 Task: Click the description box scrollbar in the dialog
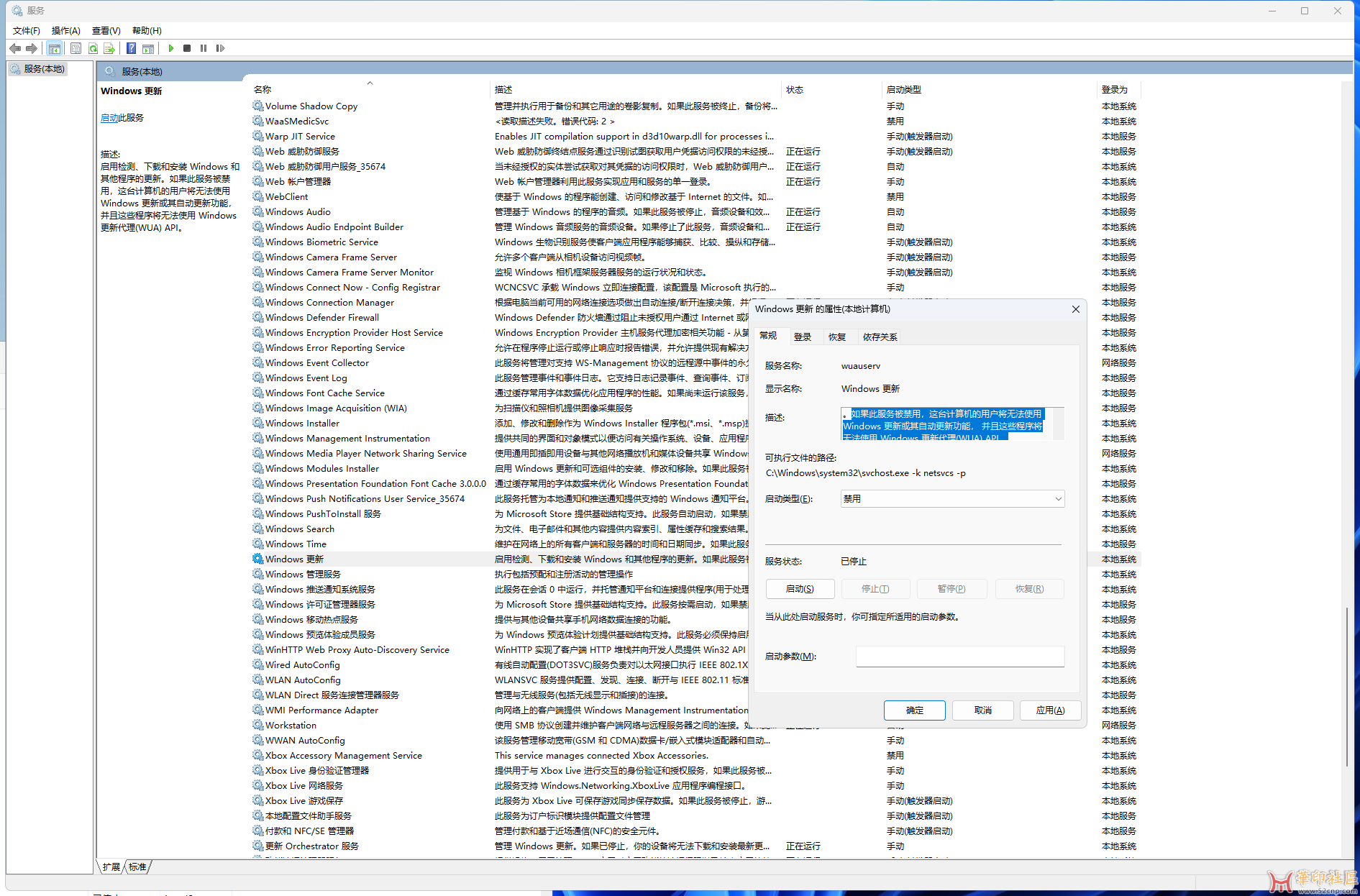coord(1058,424)
